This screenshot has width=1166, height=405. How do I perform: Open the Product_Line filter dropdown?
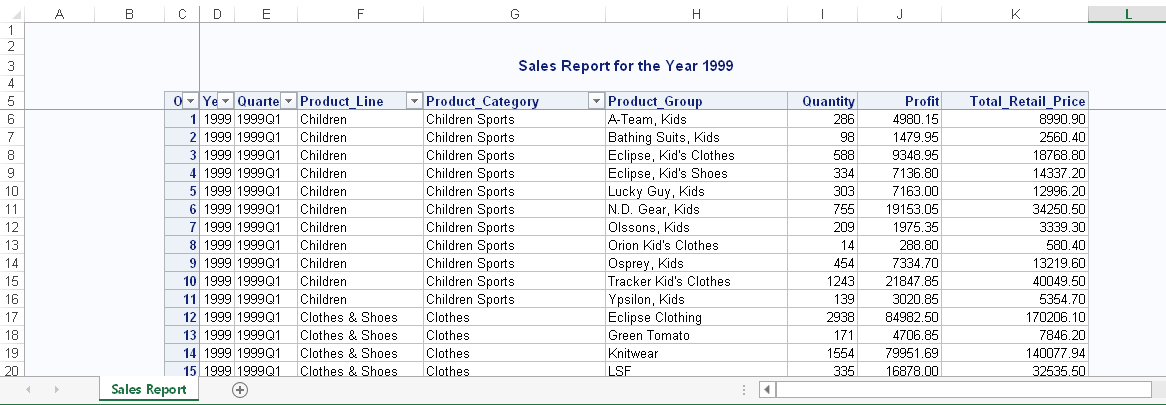pos(414,101)
